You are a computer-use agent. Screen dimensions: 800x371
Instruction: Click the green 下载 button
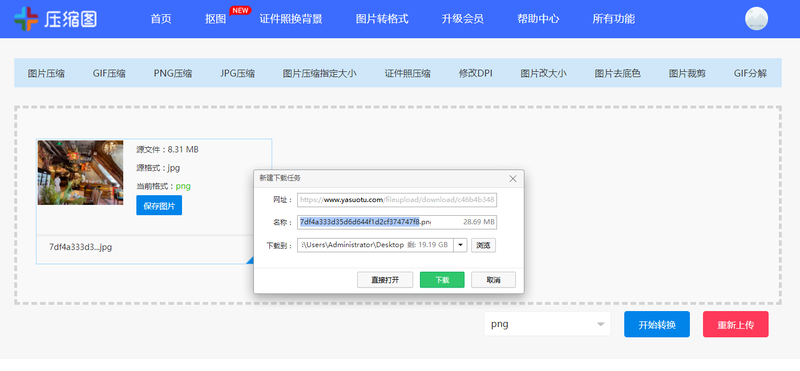tap(442, 280)
